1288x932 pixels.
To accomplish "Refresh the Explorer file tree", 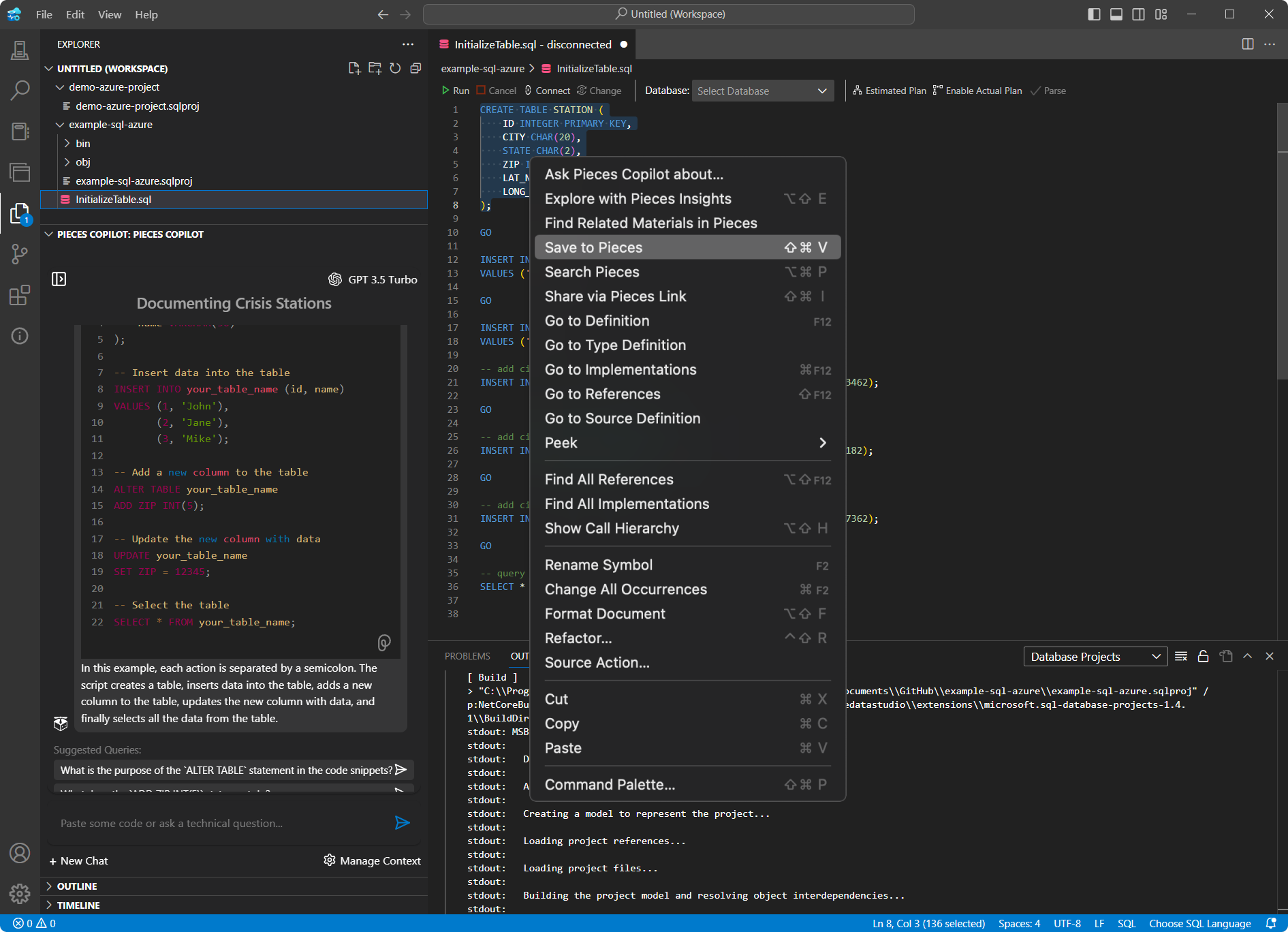I will [395, 68].
